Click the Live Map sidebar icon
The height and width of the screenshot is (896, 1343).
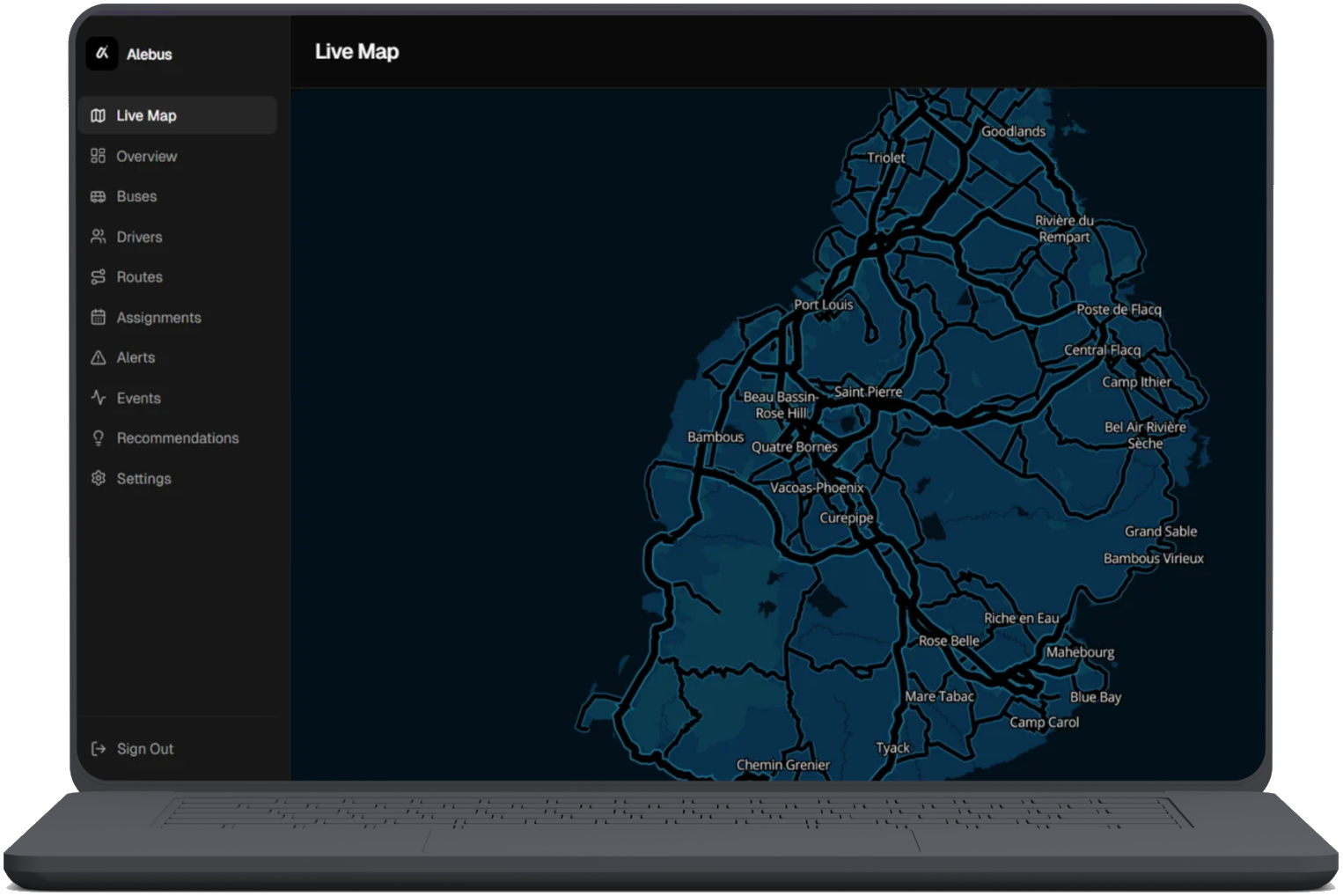(98, 115)
